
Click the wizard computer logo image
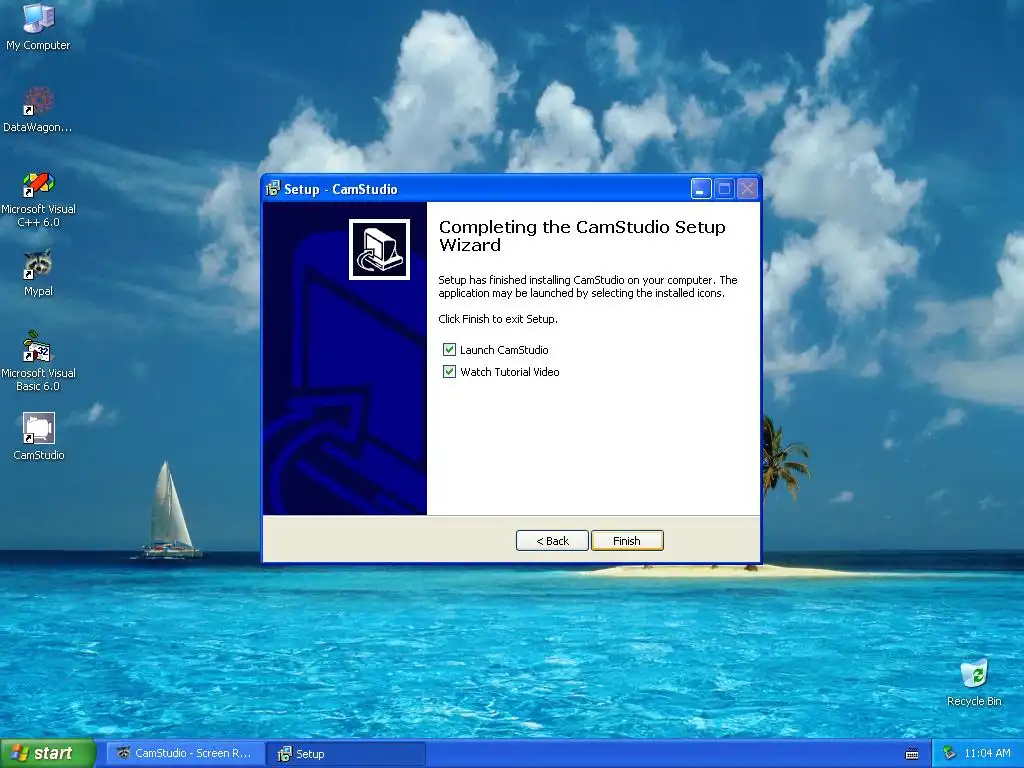click(x=379, y=249)
